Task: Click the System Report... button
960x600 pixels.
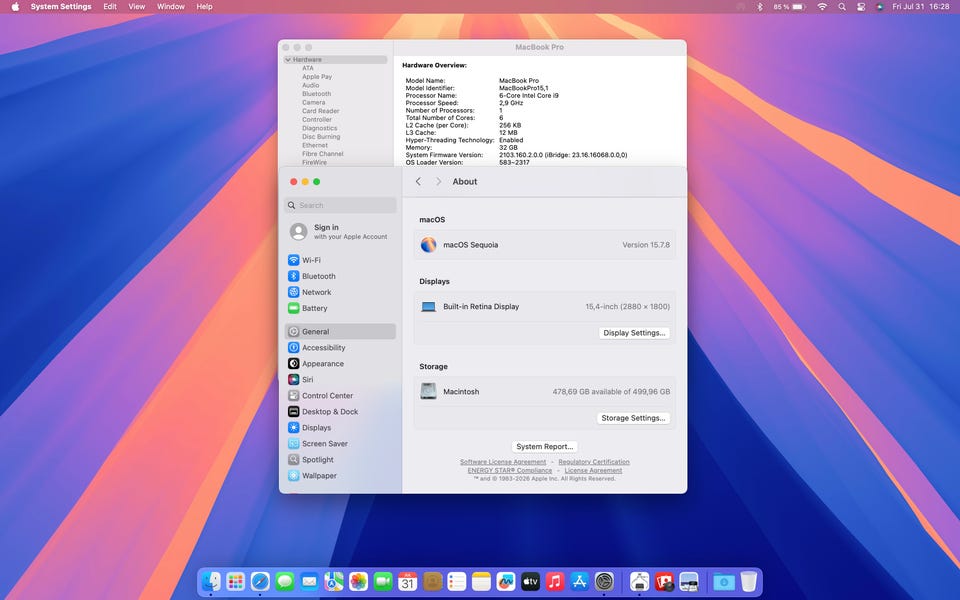Action: (544, 446)
